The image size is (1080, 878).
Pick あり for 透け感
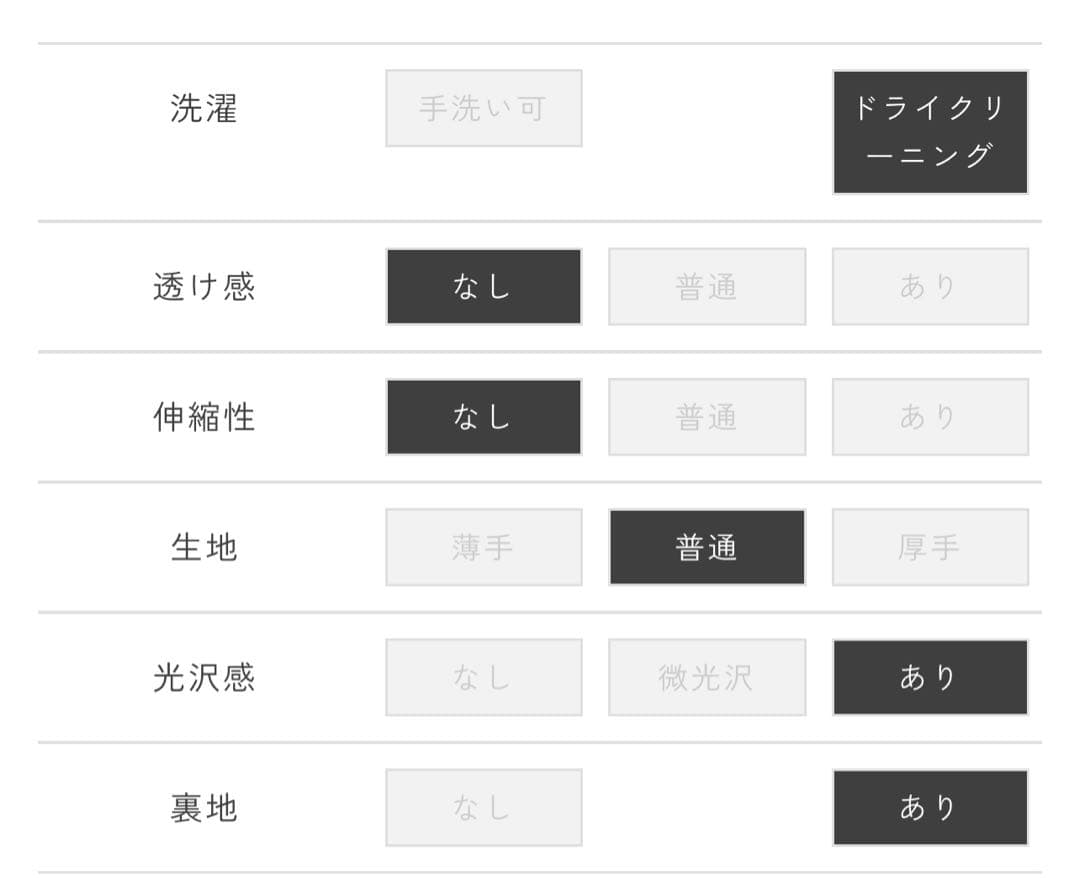point(930,287)
